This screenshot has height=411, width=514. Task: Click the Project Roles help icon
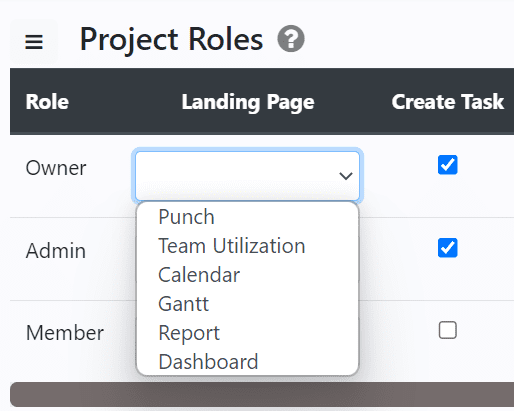(291, 39)
